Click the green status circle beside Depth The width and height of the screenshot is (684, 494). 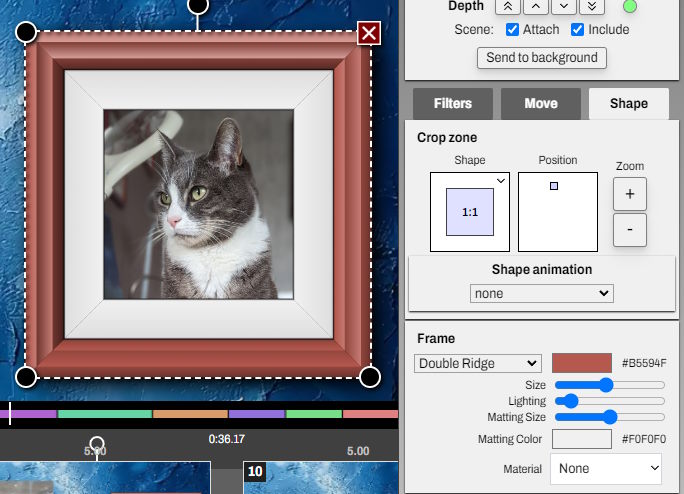(629, 7)
